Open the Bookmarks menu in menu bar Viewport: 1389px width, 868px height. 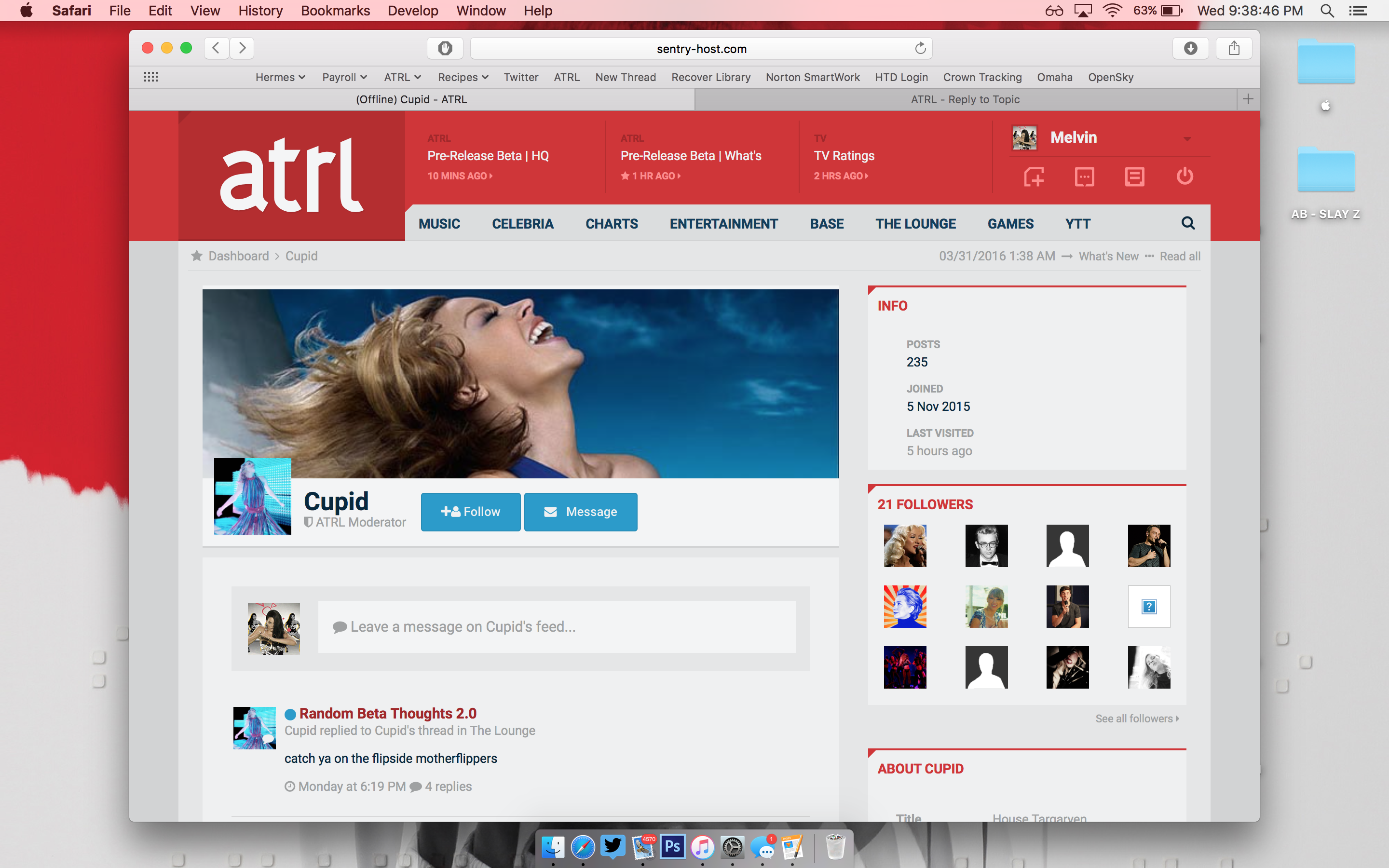[335, 10]
